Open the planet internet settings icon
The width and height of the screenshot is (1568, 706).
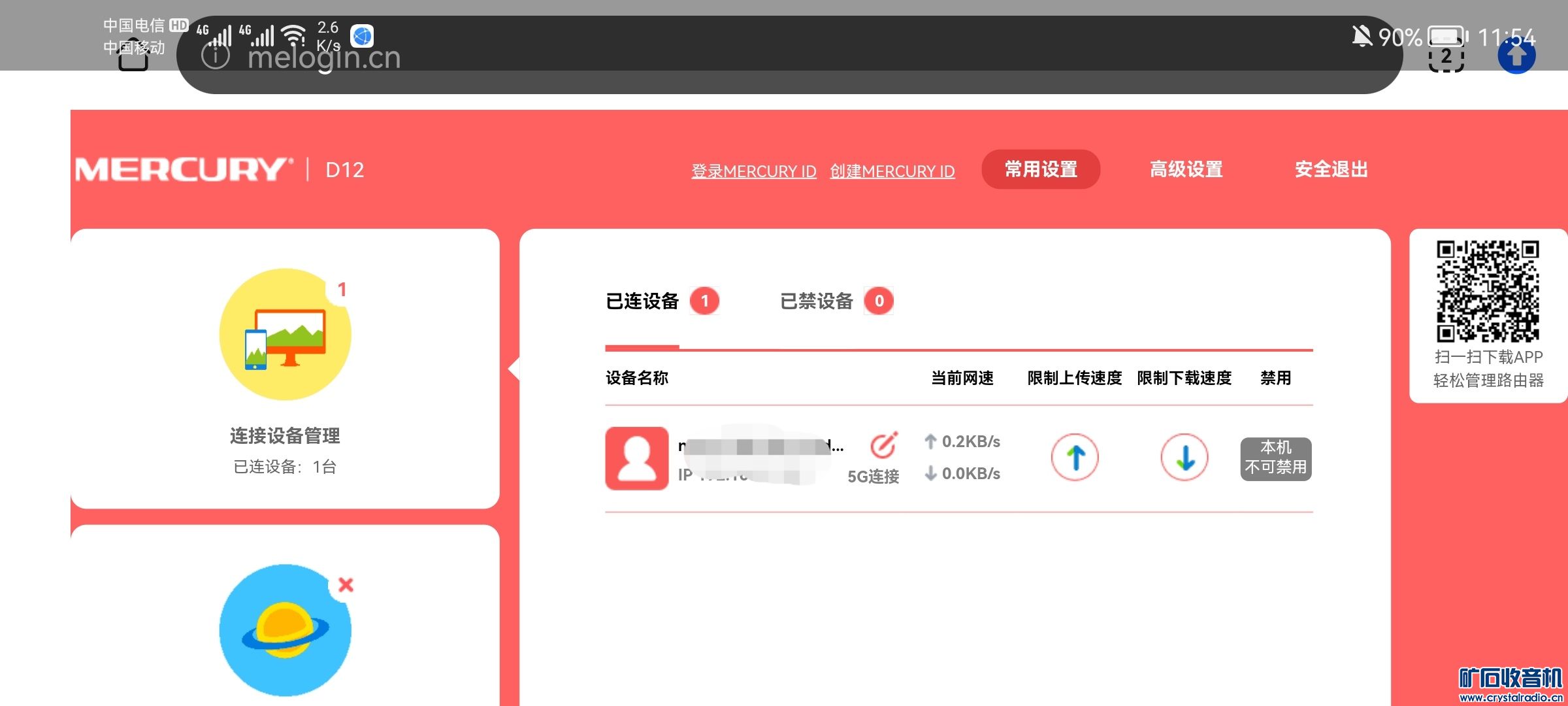[x=285, y=630]
